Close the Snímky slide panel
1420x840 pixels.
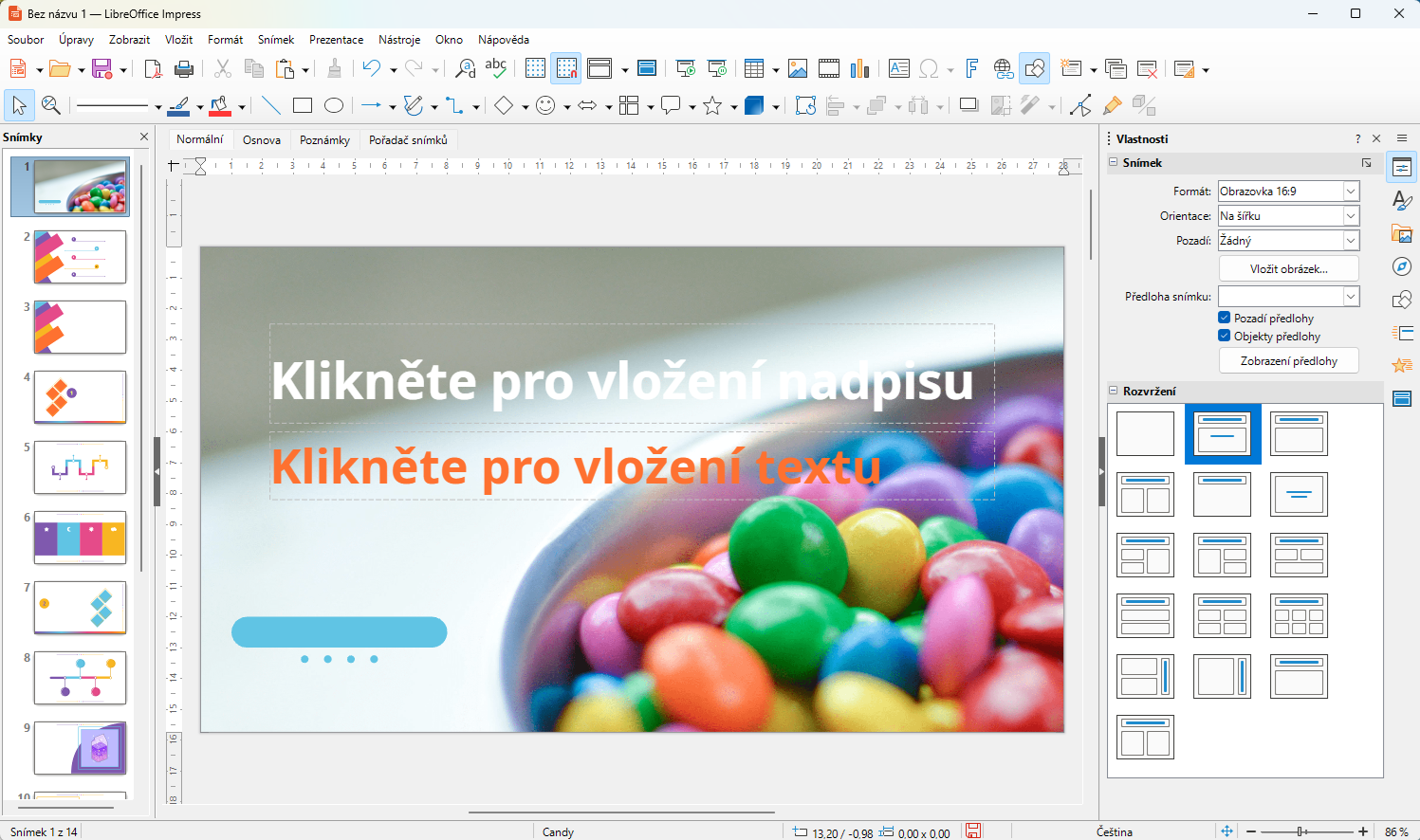pyautogui.click(x=144, y=137)
